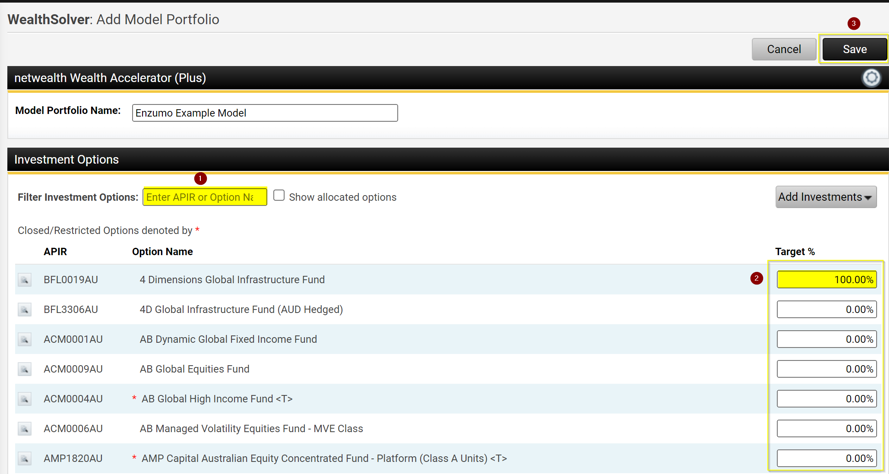Image resolution: width=889 pixels, height=474 pixels.
Task: Expand the Add Investments dropdown
Action: pyautogui.click(x=825, y=197)
